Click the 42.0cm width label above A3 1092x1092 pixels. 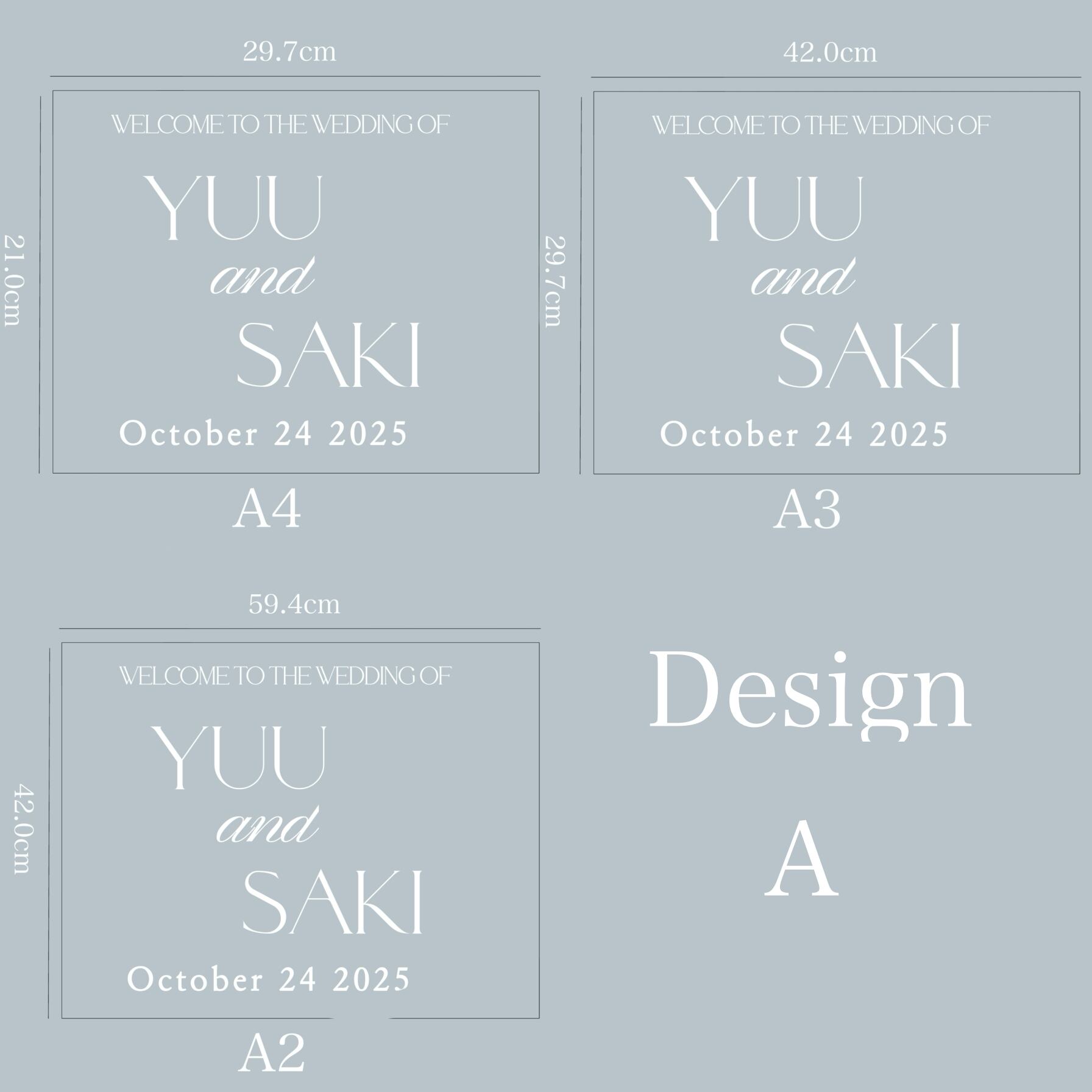[830, 52]
